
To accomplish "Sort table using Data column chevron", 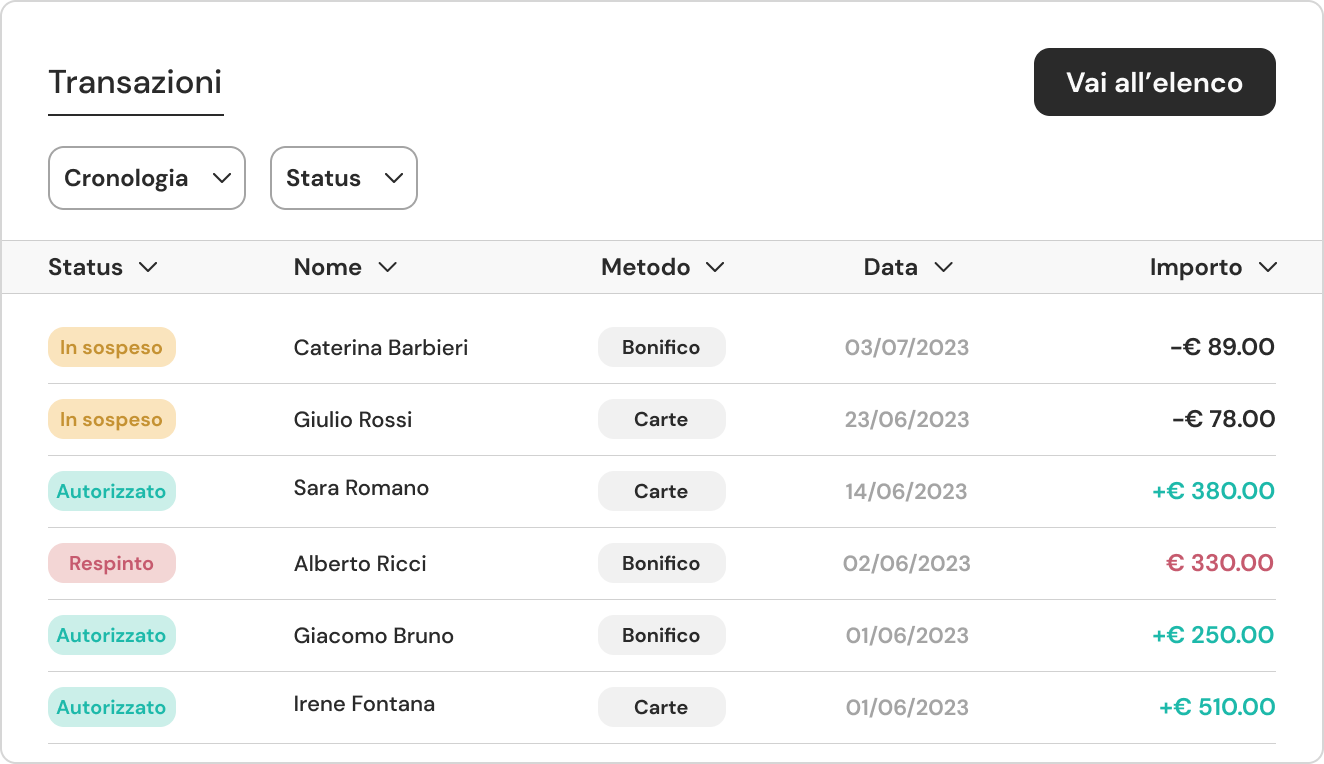I will [x=942, y=267].
